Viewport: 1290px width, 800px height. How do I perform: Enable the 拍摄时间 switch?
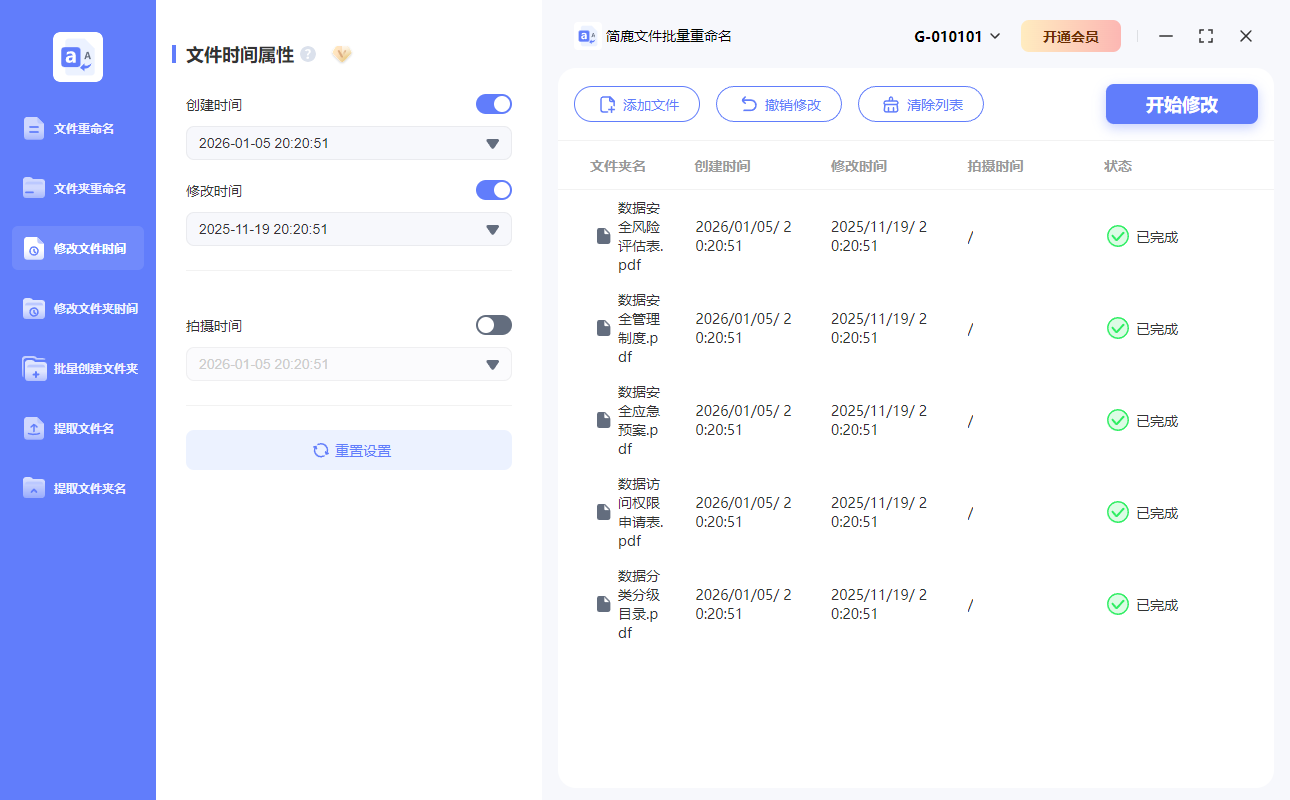(x=493, y=324)
